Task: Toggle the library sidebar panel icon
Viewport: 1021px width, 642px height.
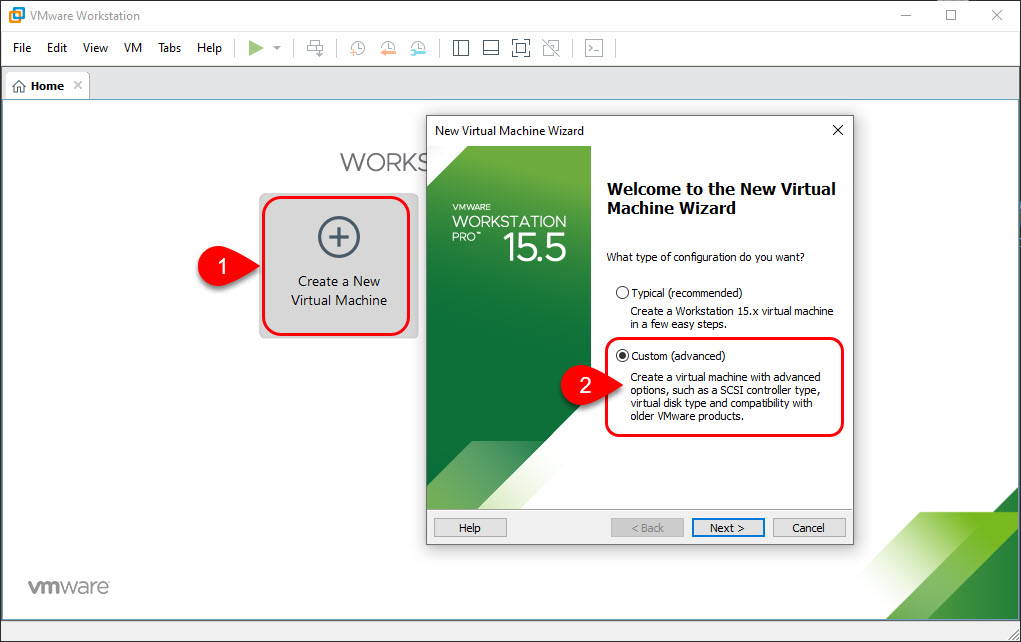Action: [x=461, y=48]
